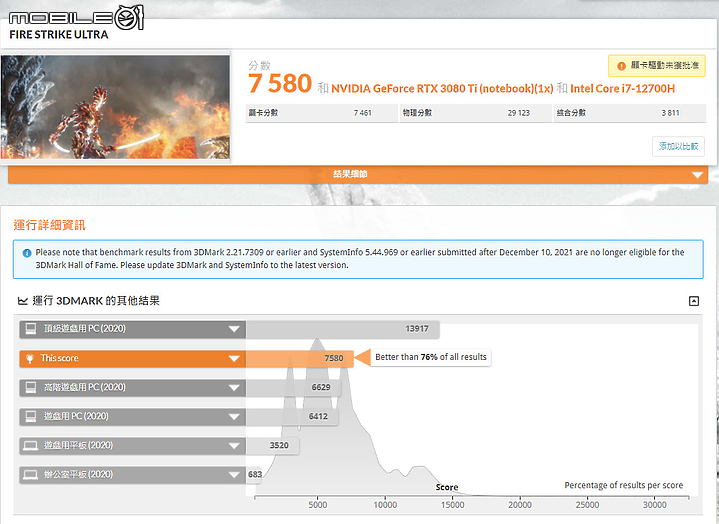Click the 添加以比較 compare button
This screenshot has width=719, height=524.
[678, 146]
